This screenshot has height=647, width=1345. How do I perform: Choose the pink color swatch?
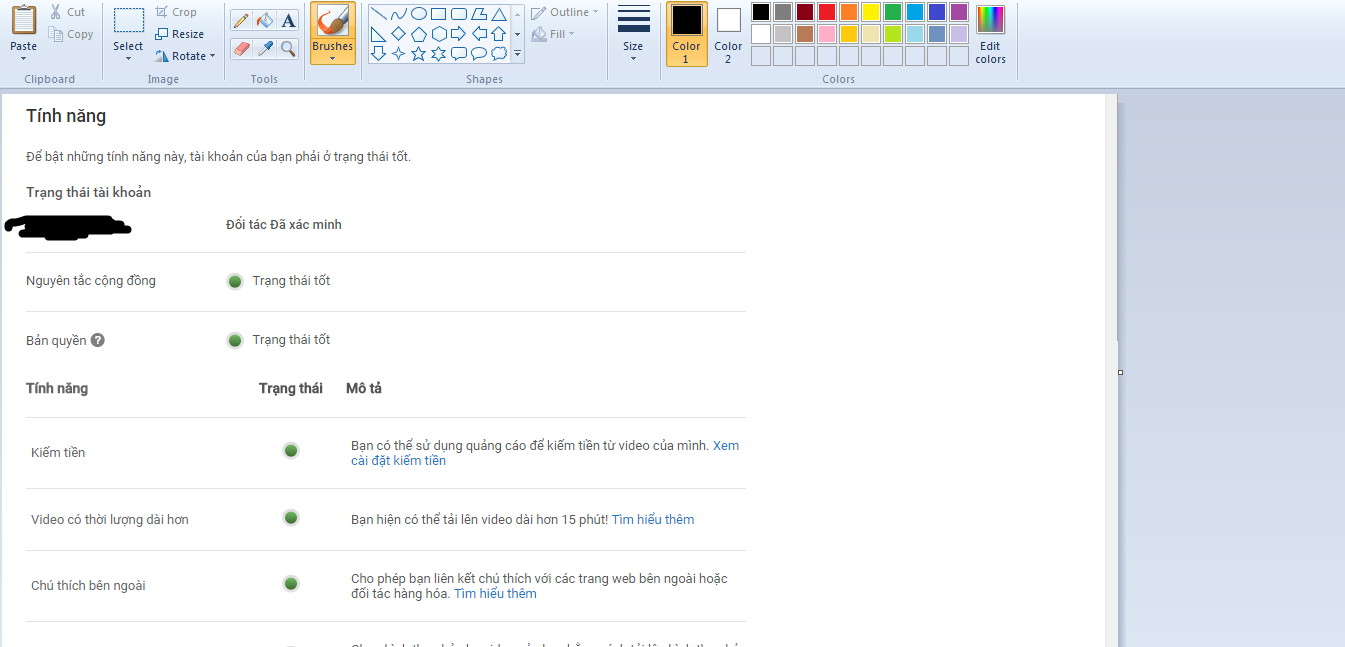pyautogui.click(x=827, y=34)
